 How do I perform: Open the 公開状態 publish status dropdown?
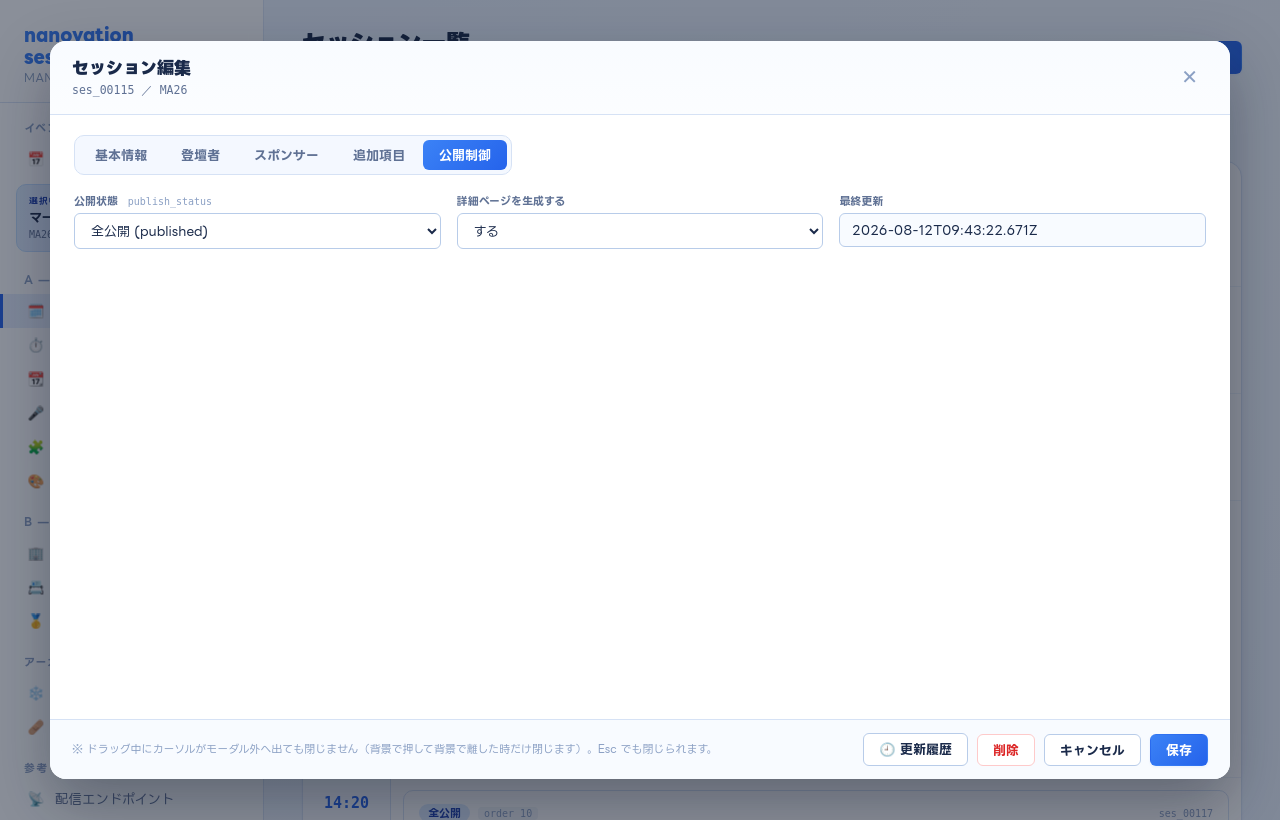click(257, 231)
